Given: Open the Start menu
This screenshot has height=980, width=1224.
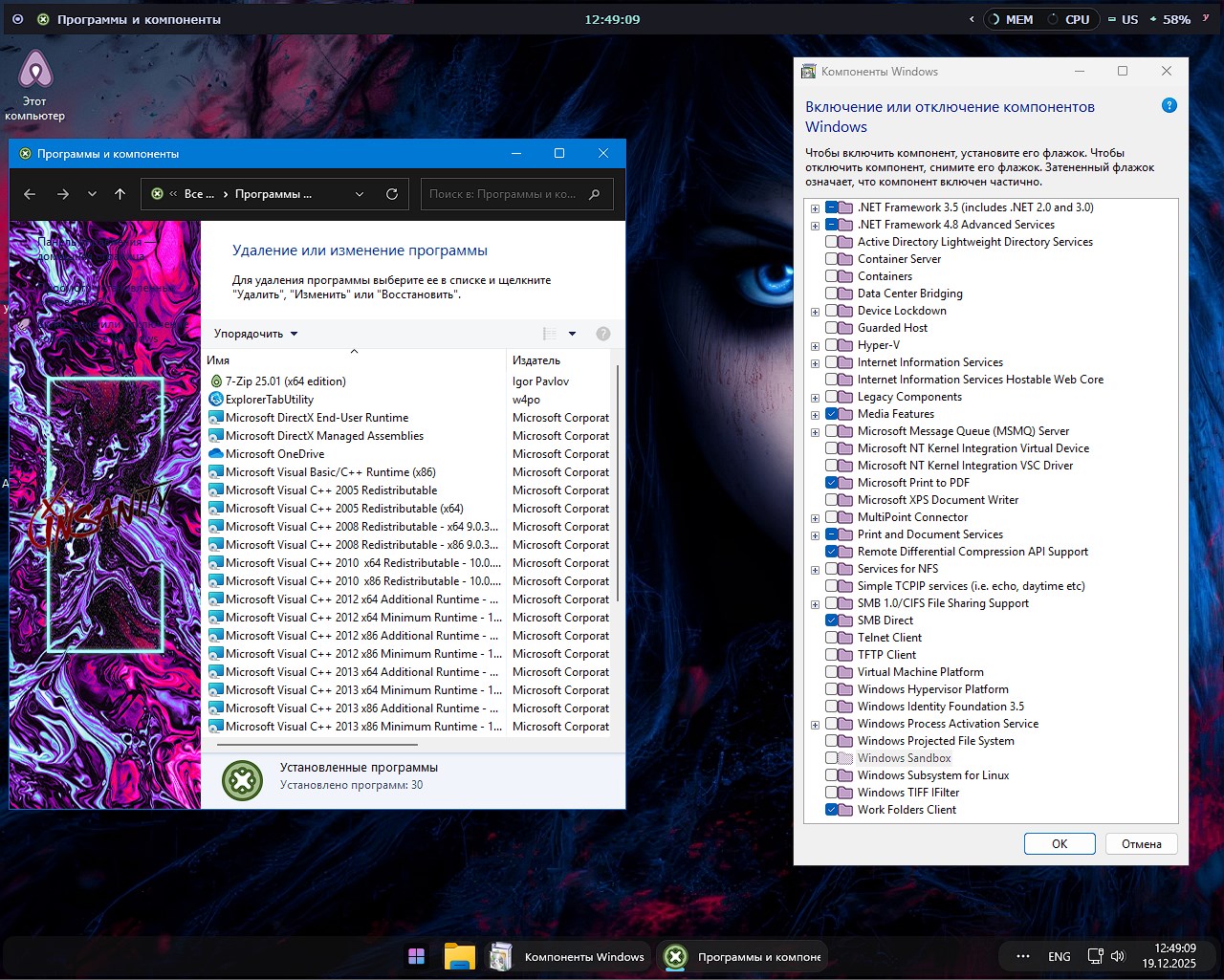Looking at the screenshot, I should (416, 955).
